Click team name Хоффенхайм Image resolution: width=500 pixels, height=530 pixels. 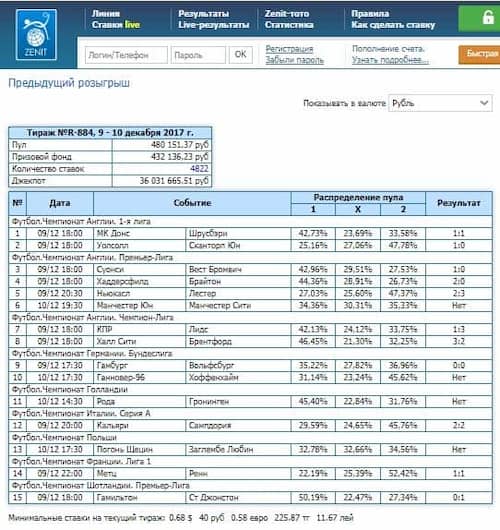click(213, 377)
